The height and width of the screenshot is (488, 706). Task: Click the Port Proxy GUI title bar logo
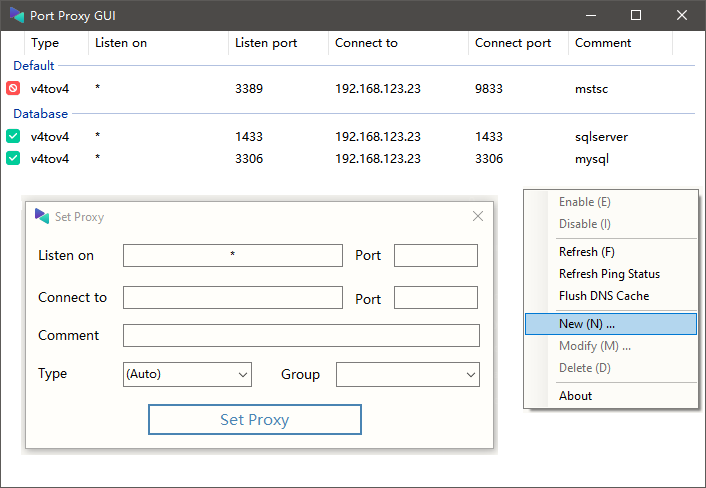[17, 15]
